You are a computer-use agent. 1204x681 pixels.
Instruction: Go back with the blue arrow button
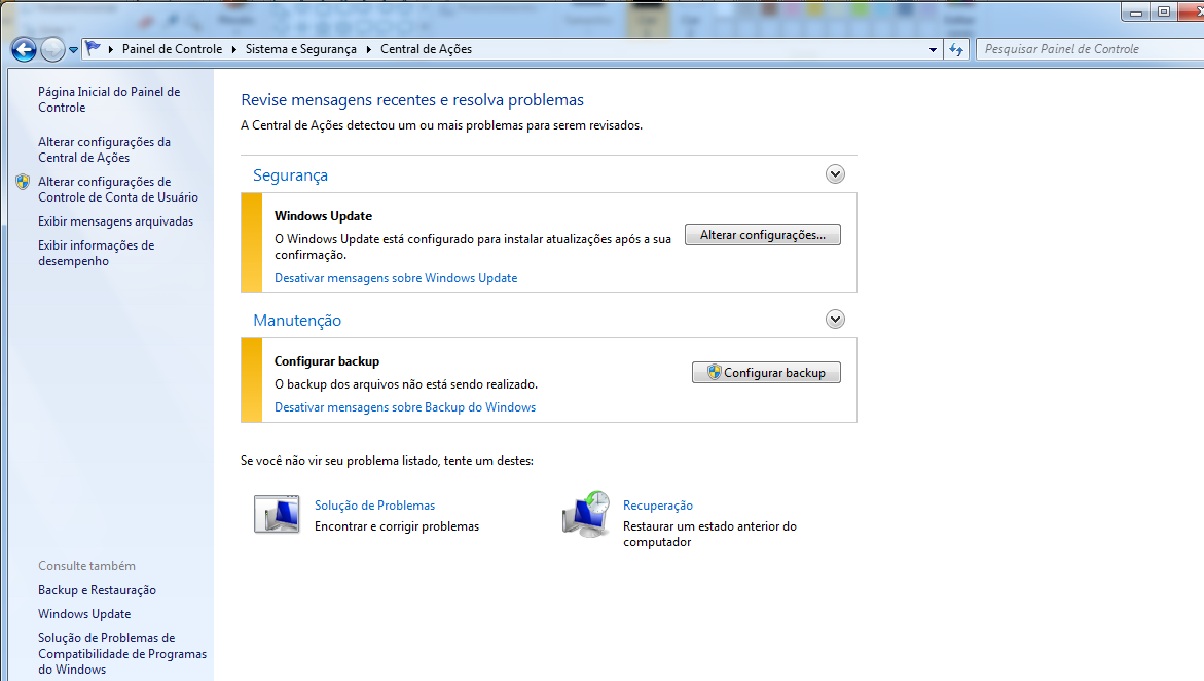(x=23, y=48)
